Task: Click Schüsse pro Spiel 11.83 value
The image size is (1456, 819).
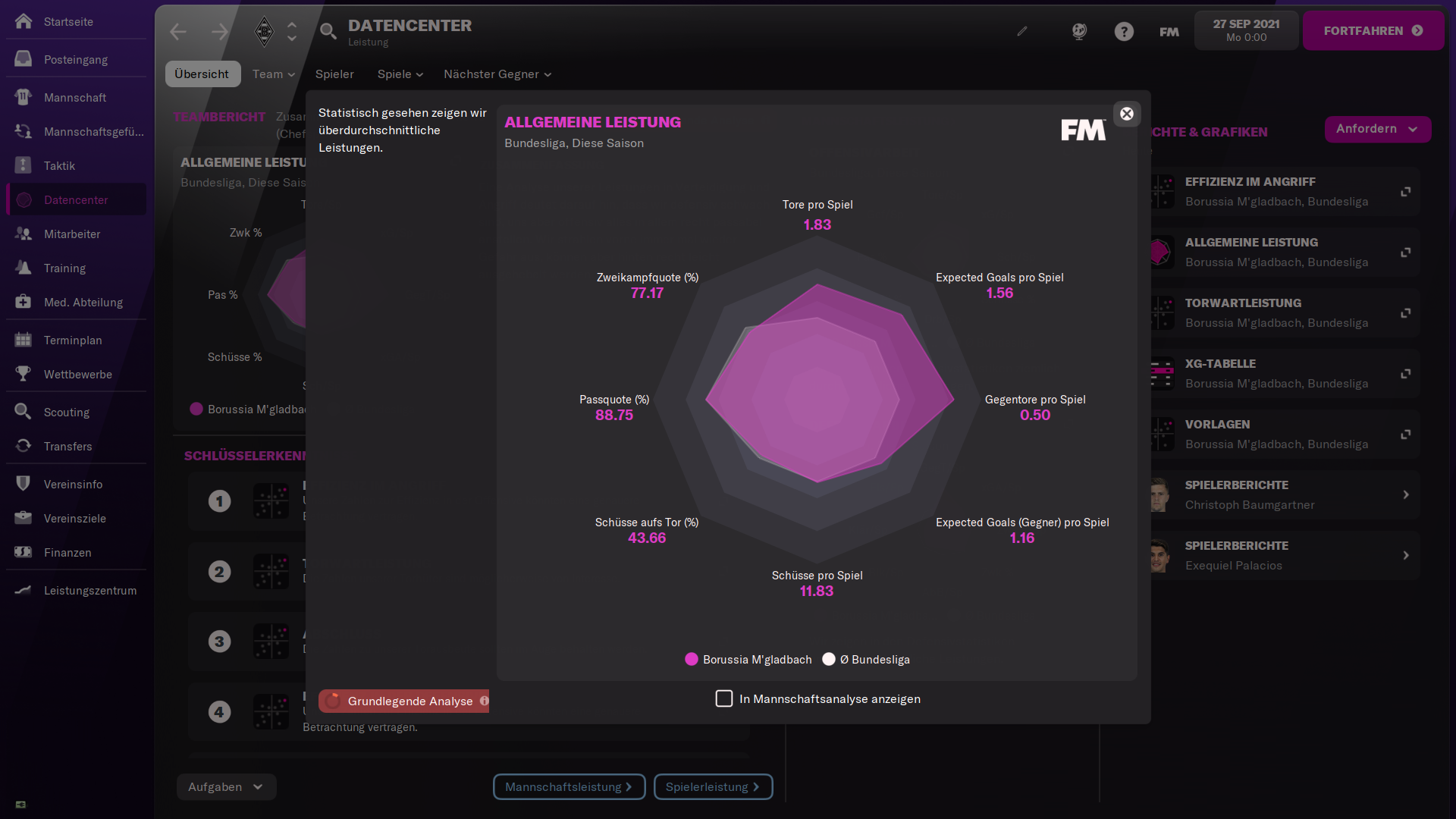Action: click(x=817, y=591)
